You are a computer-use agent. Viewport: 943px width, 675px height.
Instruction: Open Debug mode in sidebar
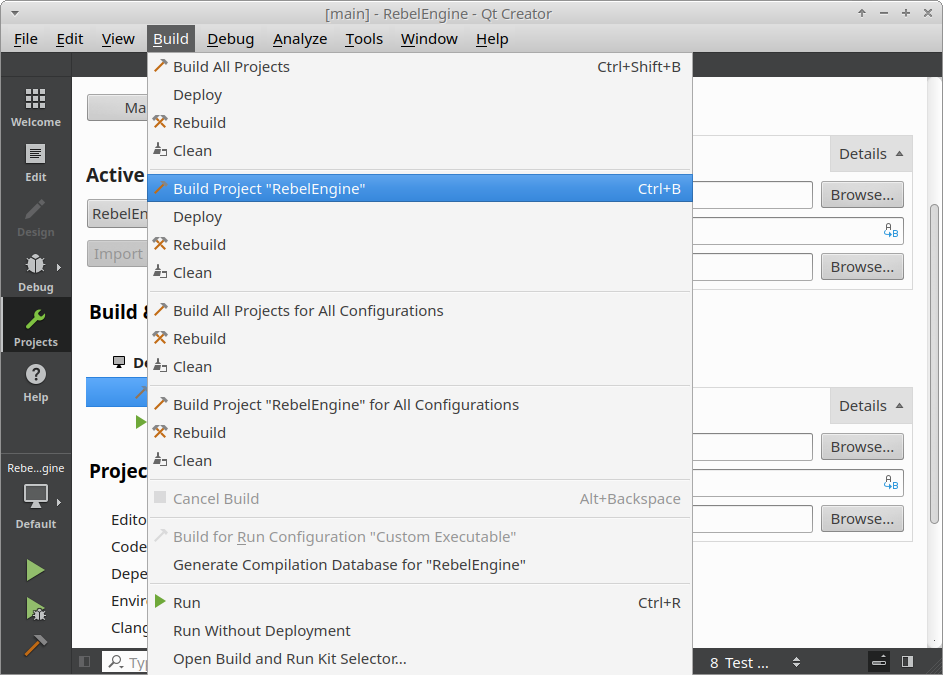coord(35,273)
